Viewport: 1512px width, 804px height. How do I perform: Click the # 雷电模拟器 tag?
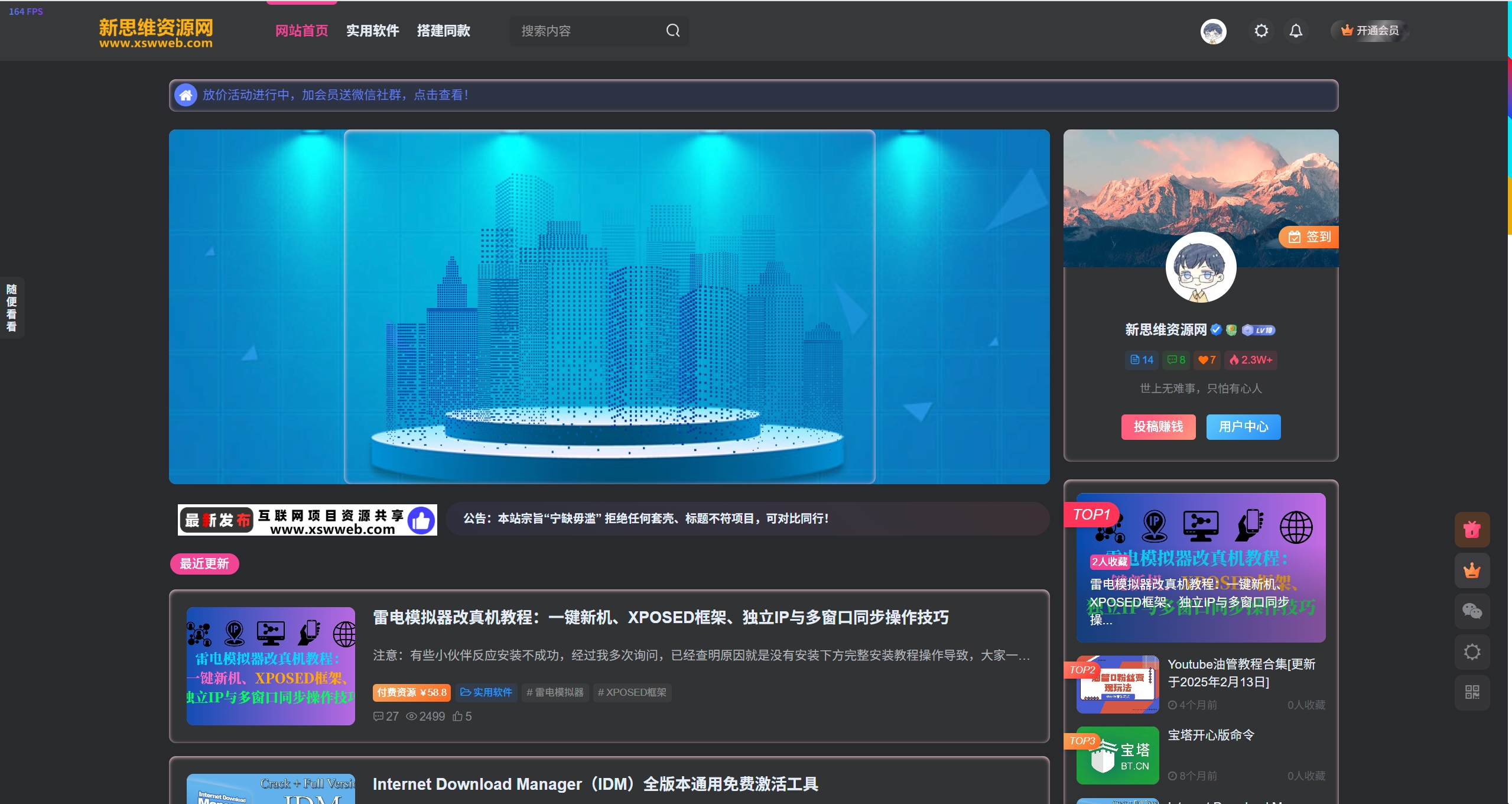tap(555, 693)
